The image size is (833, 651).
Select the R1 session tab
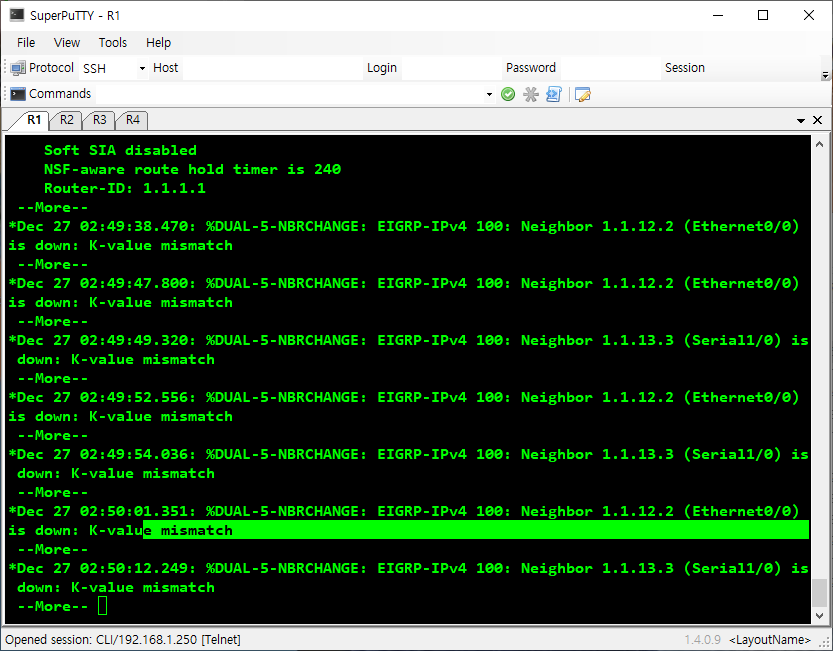click(x=34, y=120)
